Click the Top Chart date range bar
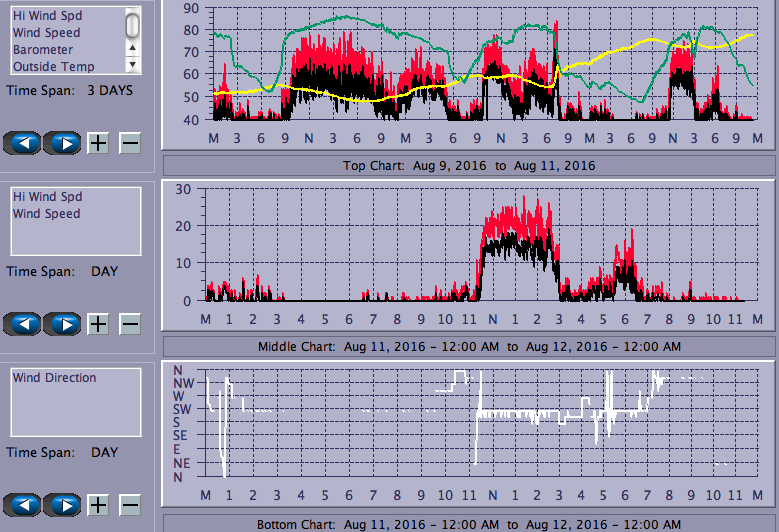This screenshot has width=779, height=532. (x=468, y=165)
